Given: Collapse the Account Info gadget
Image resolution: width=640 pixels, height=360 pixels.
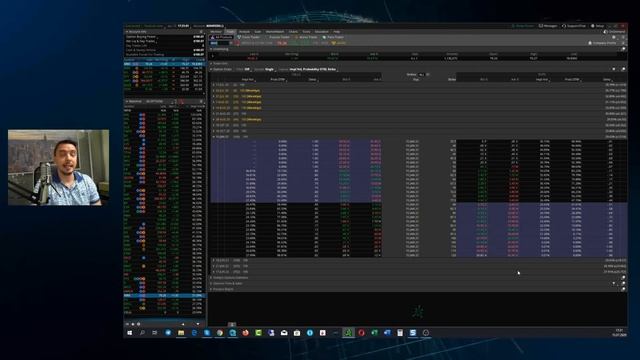Looking at the screenshot, I should (x=127, y=31).
